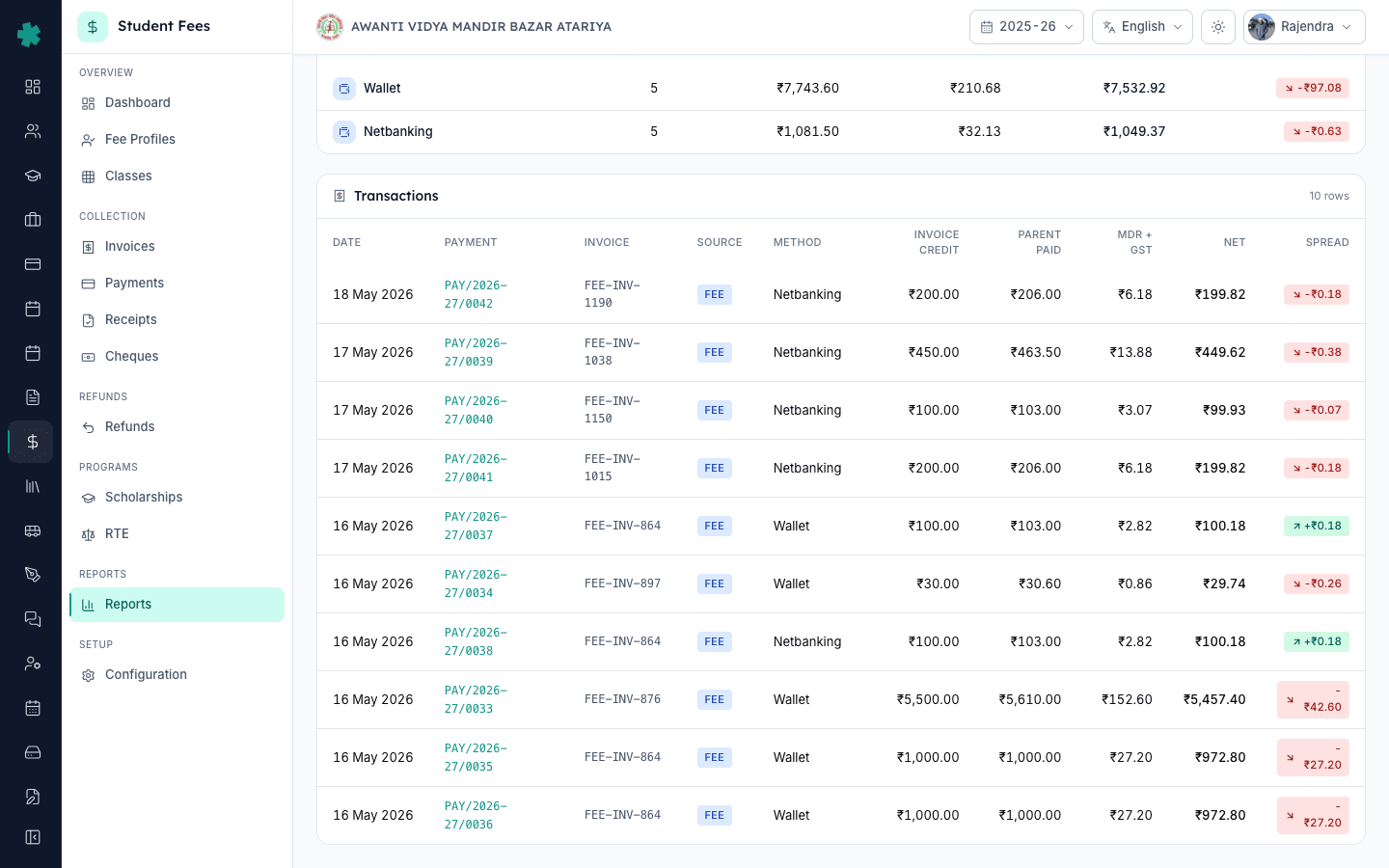Screen dimensions: 1389x868
Task: Open RTE in the sidebar
Action: click(x=177, y=534)
